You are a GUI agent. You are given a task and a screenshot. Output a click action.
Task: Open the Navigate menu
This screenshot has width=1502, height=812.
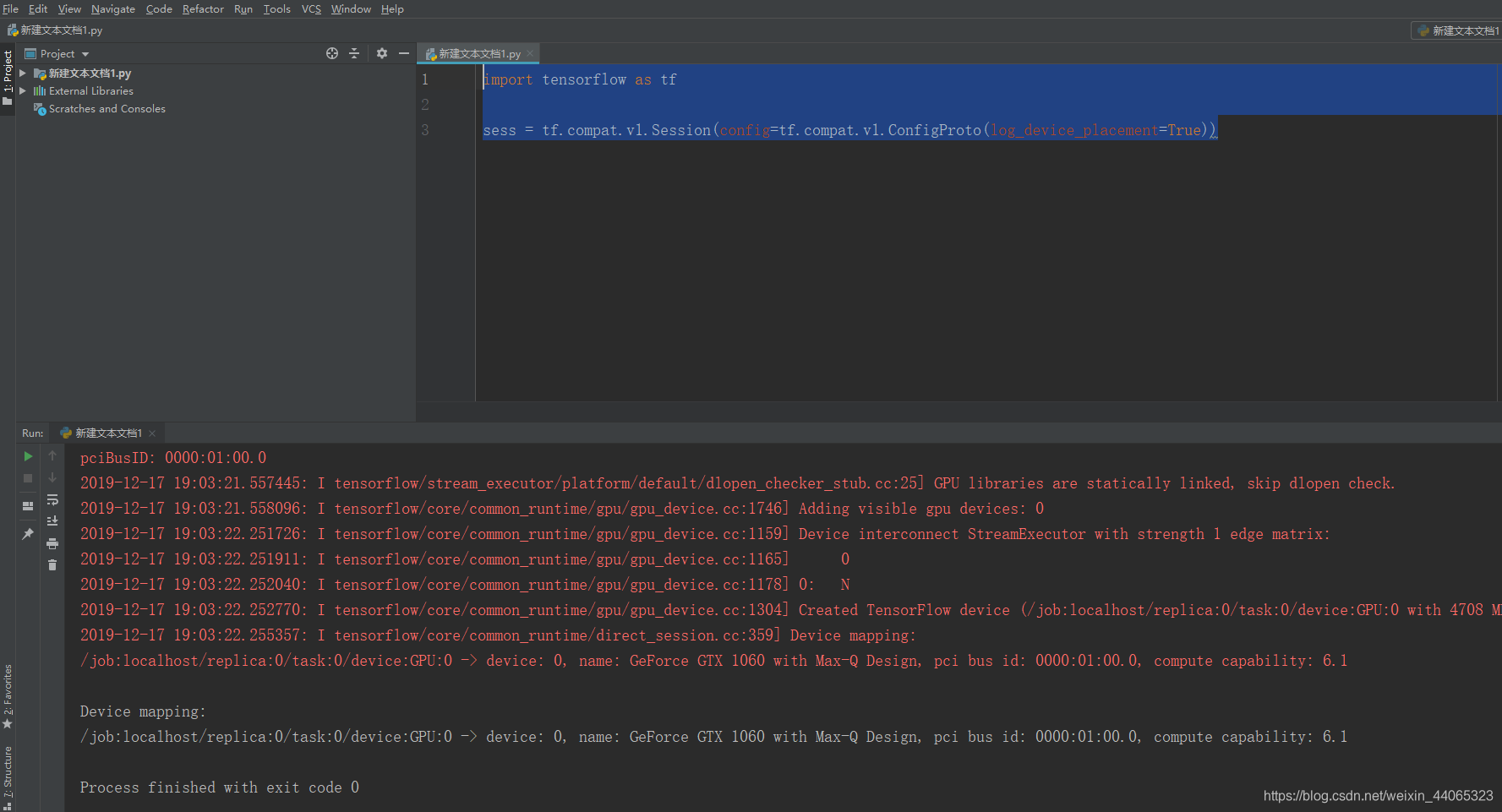click(113, 8)
